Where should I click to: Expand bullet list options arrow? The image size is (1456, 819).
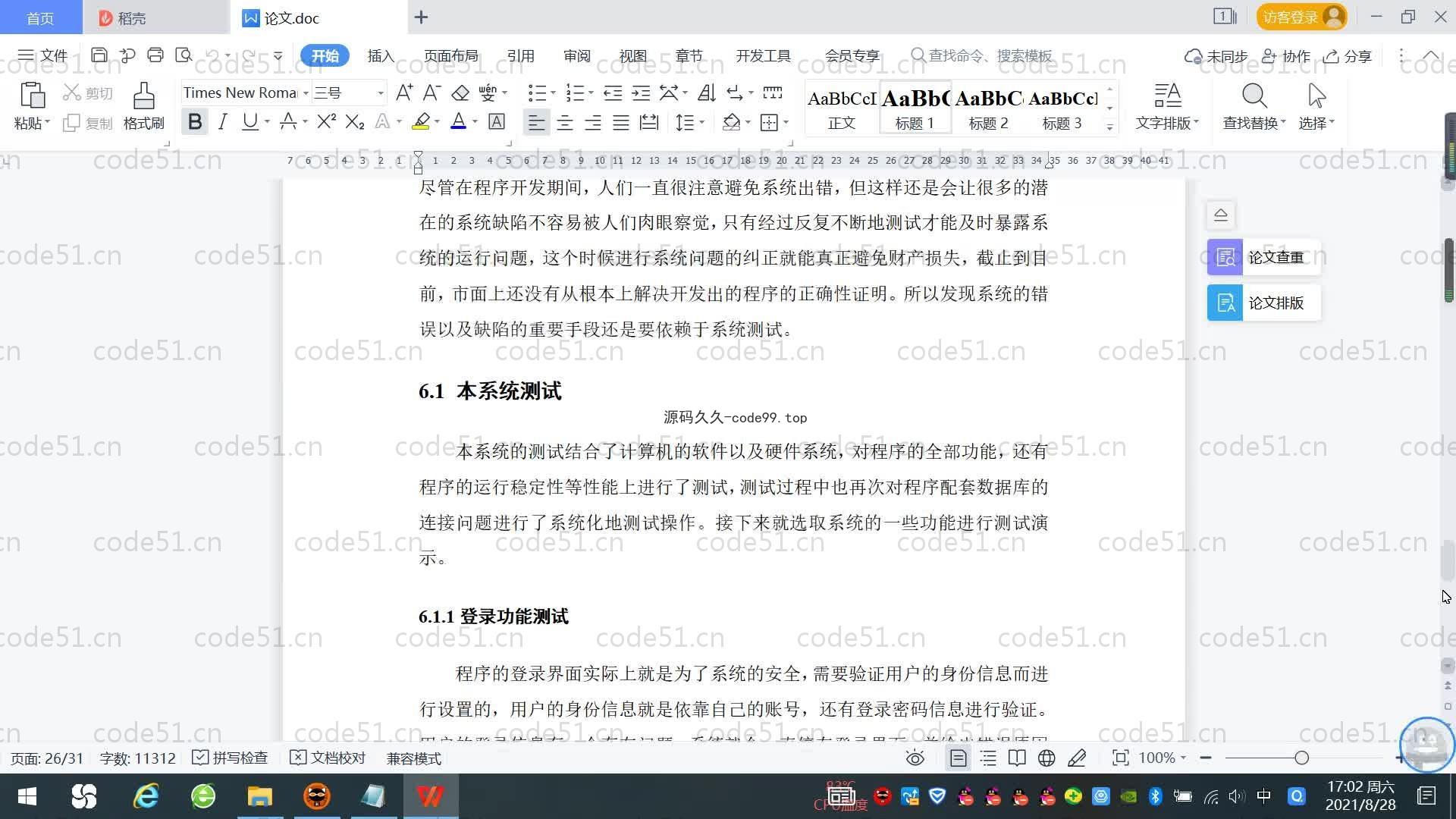click(x=553, y=93)
